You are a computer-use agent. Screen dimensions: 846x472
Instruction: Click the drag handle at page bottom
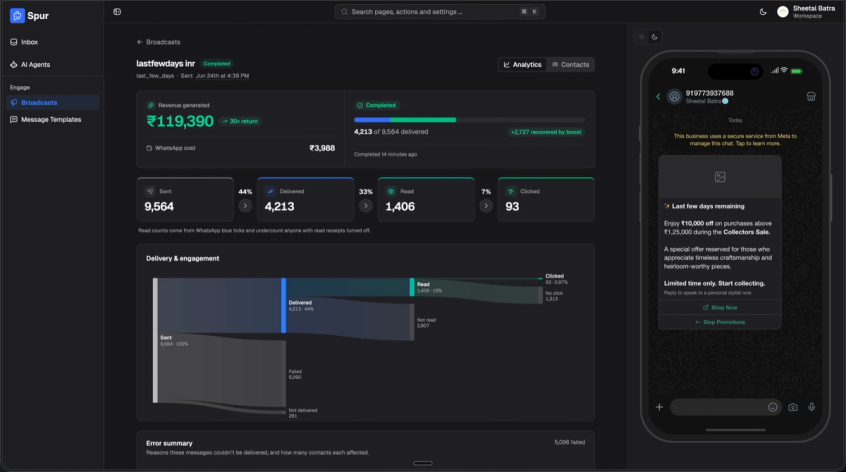(x=423, y=463)
